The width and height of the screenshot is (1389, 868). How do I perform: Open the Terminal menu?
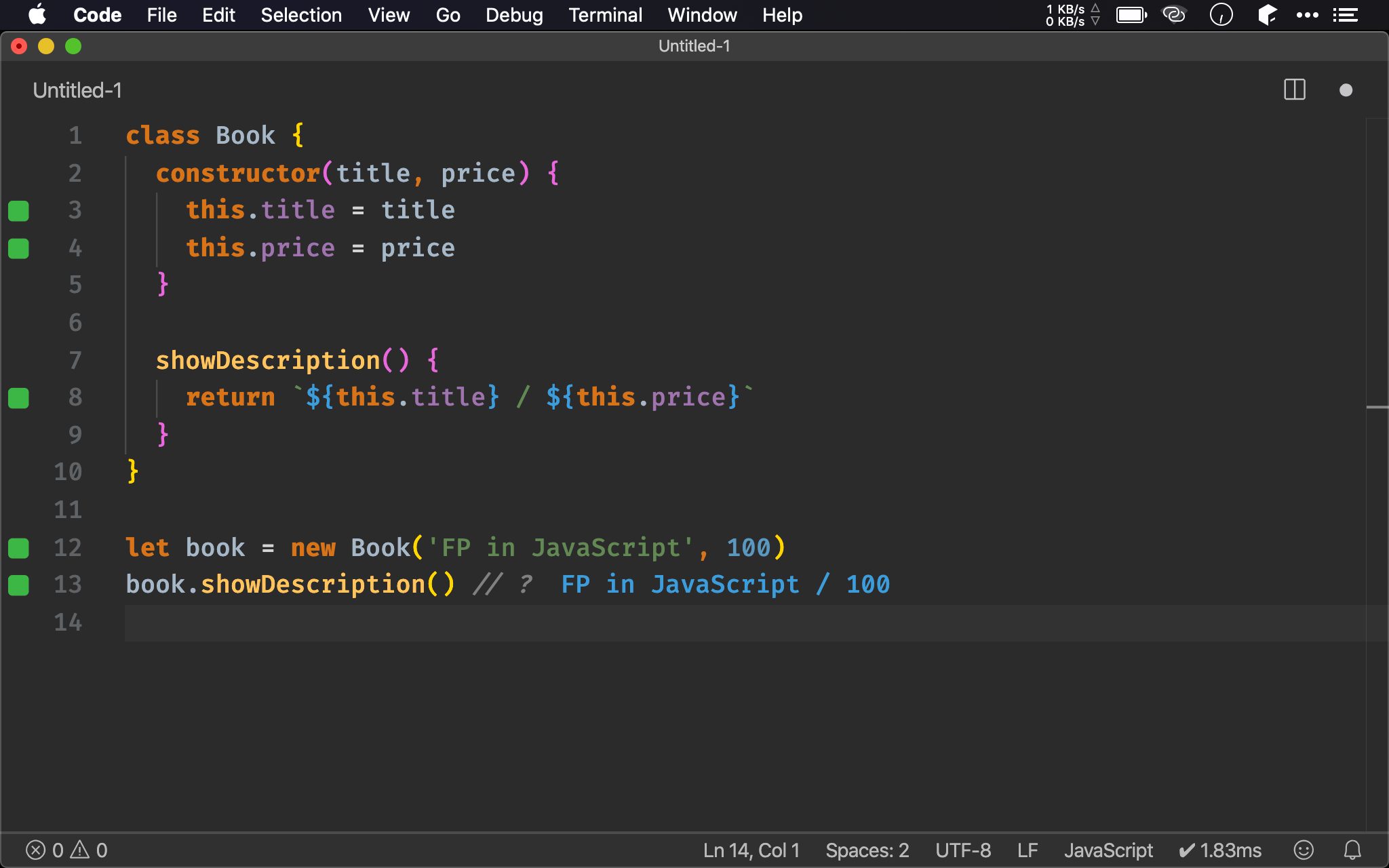point(605,15)
